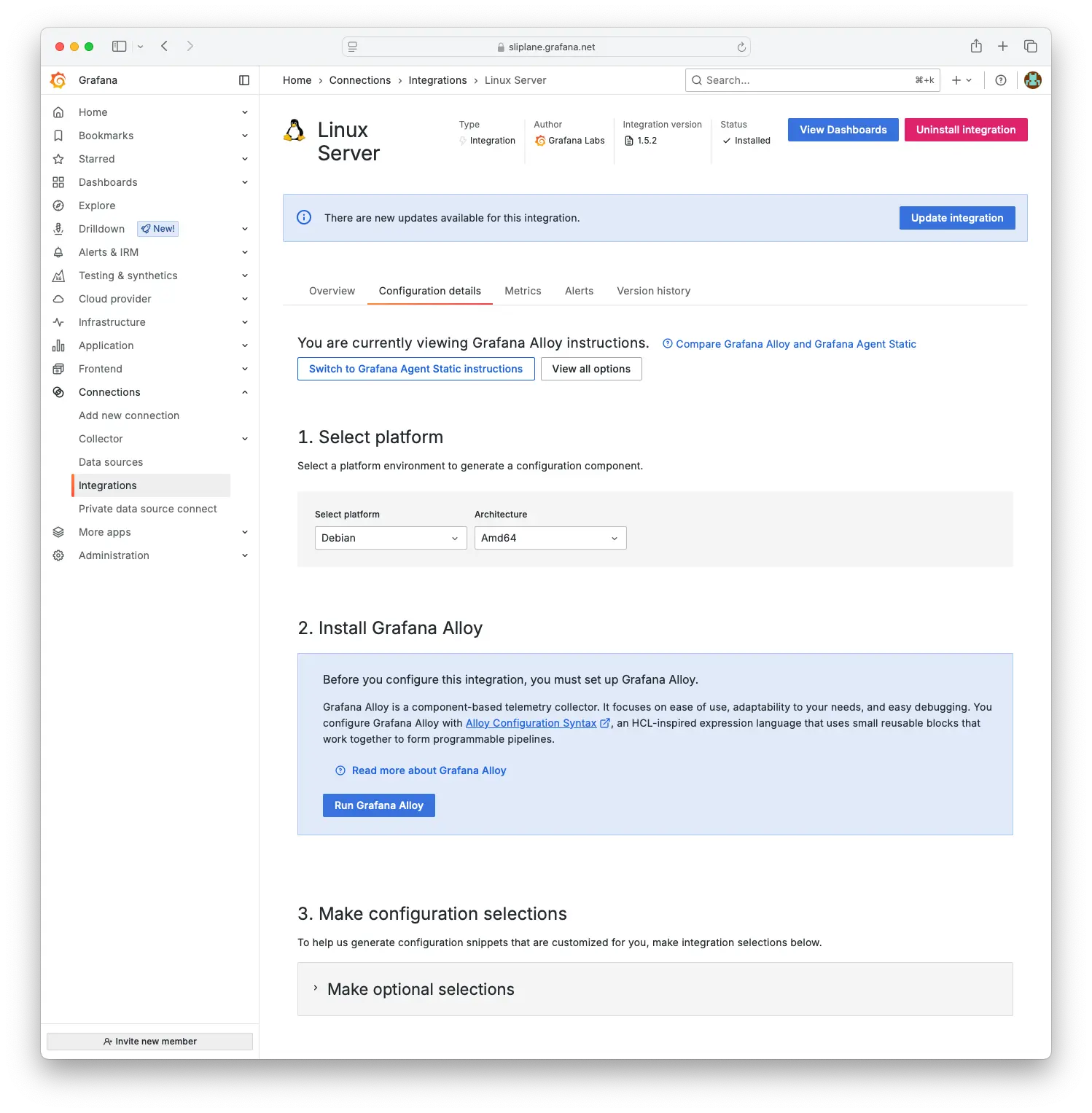Image resolution: width=1092 pixels, height=1113 pixels.
Task: Switch to the Version history tab
Action: click(653, 291)
